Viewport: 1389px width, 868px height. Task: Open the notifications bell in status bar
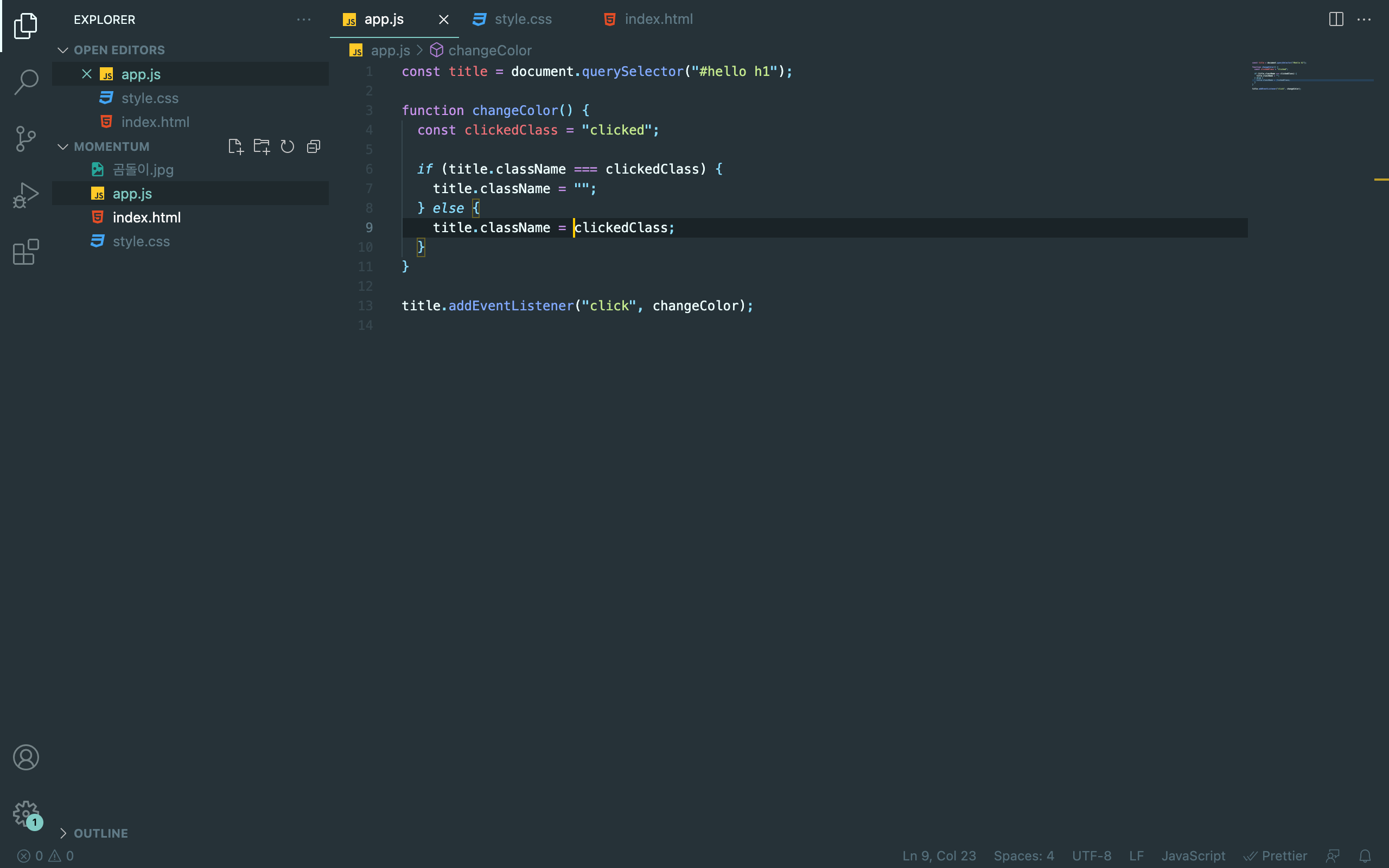1365,856
